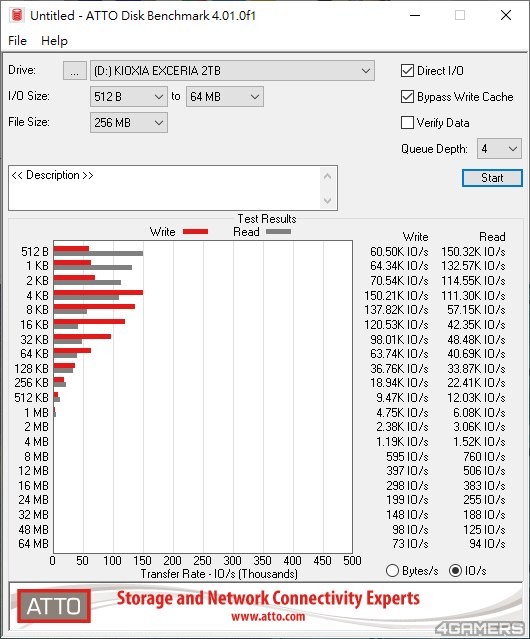Open the 512 B I/O size dropdown
The image size is (530, 639).
[129, 97]
